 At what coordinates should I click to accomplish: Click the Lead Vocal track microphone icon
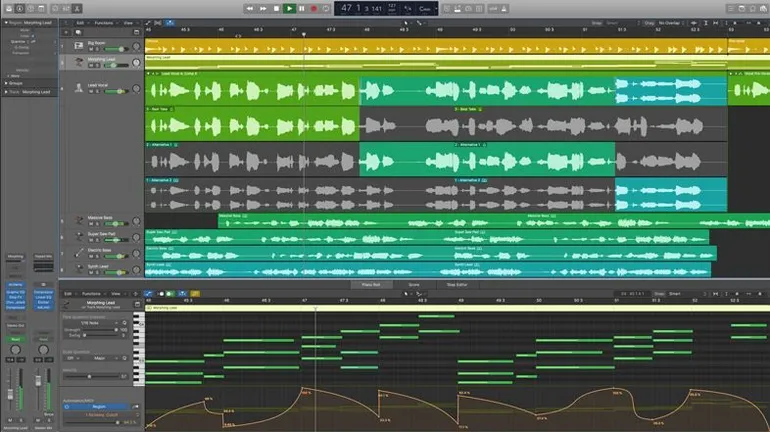[79, 88]
